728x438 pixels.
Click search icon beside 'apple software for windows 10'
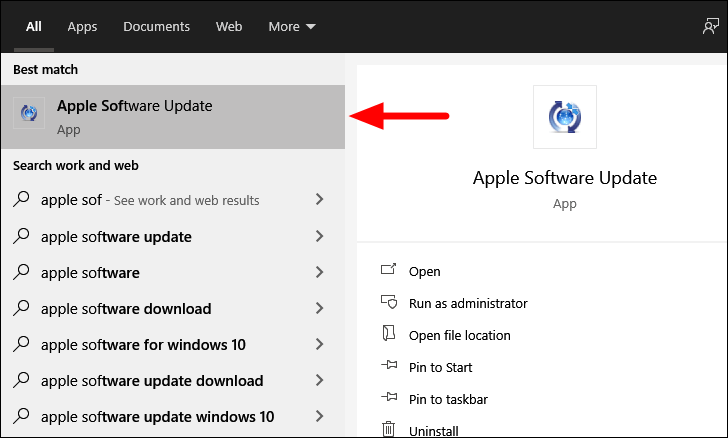21,344
